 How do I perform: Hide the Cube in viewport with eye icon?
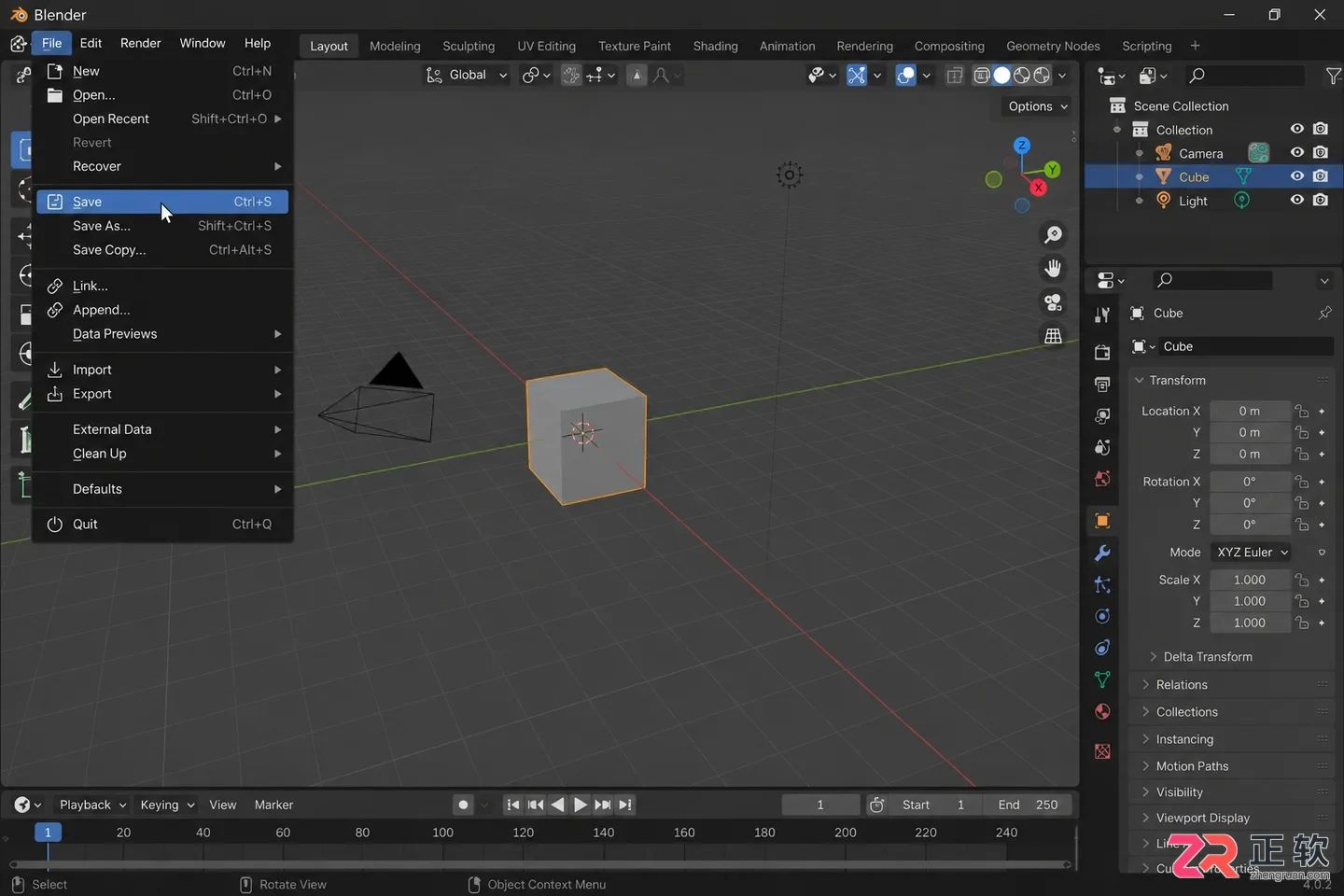(x=1296, y=175)
